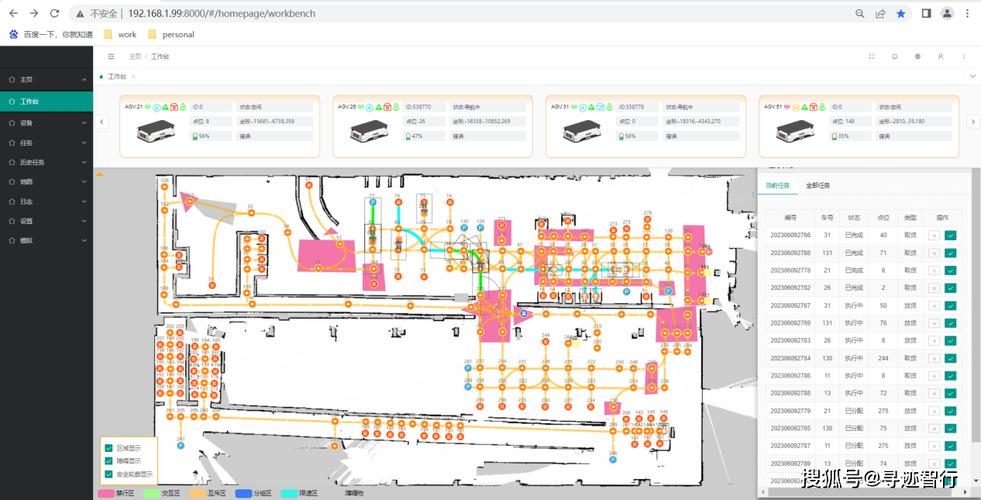
Task: Cancel task 202306092779 with the x button
Action: (x=934, y=411)
